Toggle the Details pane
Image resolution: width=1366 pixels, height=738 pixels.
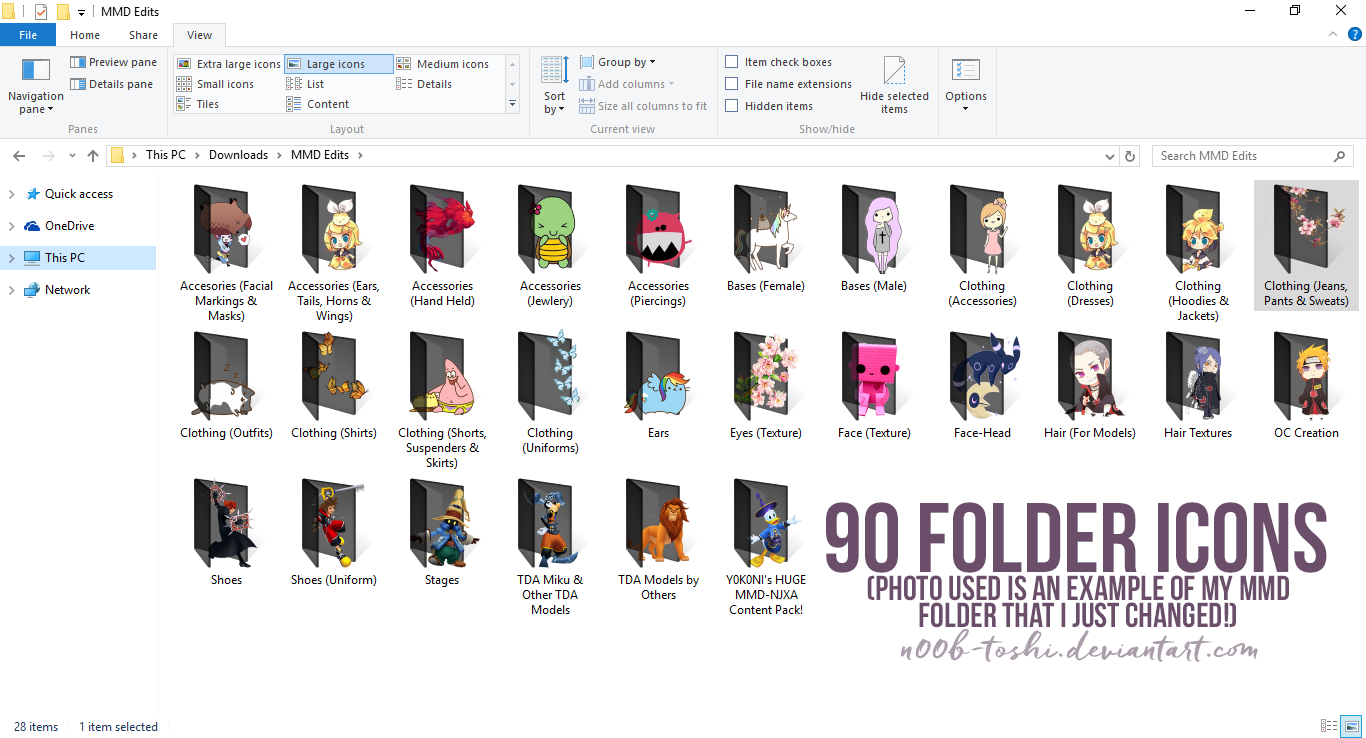111,84
